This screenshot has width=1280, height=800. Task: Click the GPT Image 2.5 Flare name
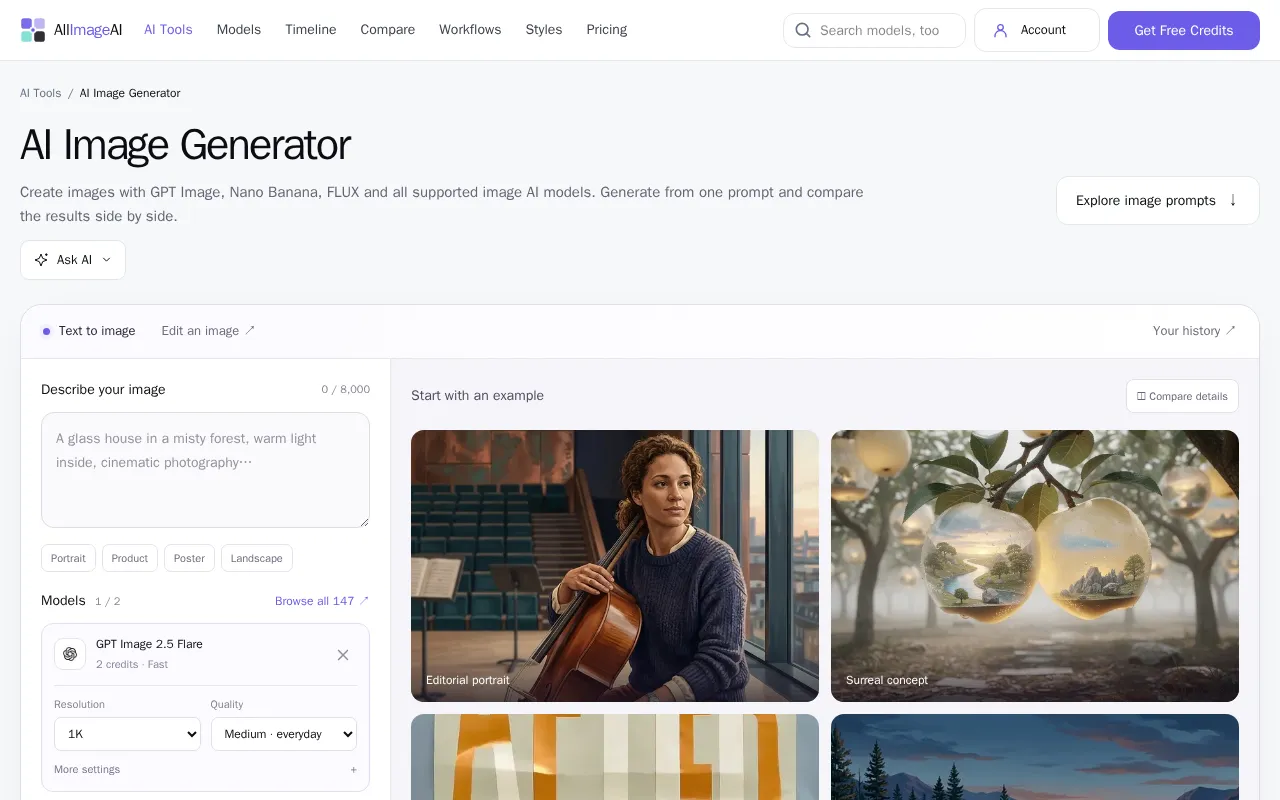149,644
